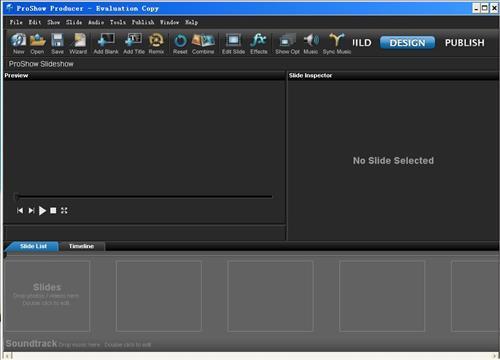
Task: Click the preview seek bar track
Action: [144, 197]
